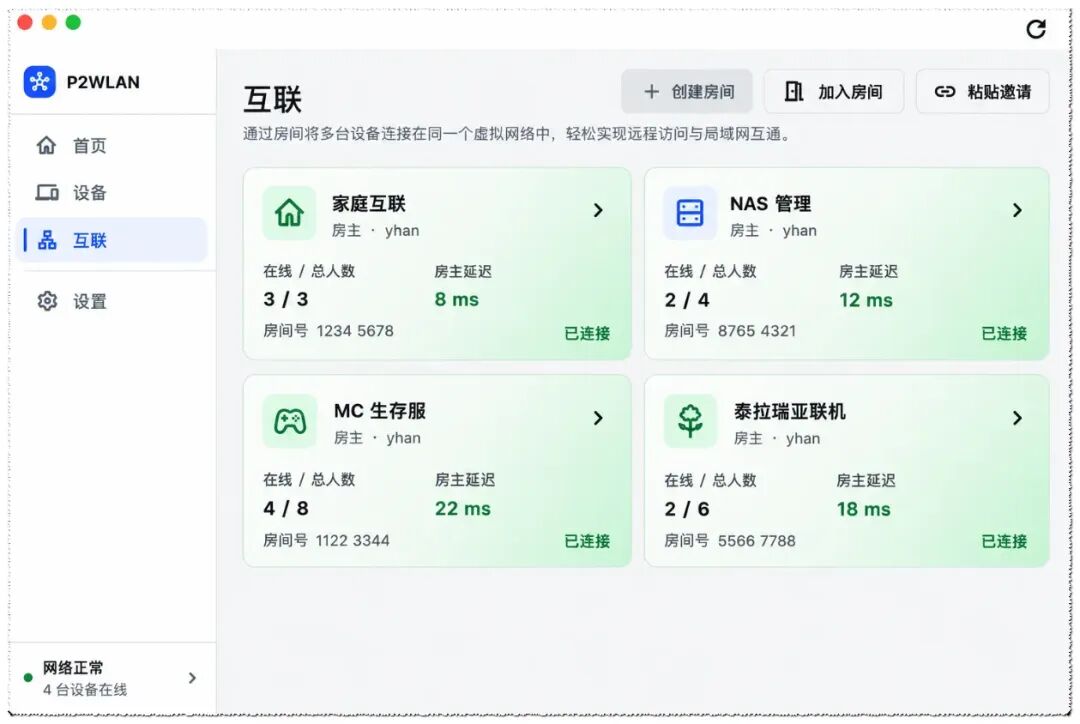Click 已连接 status on MC 生存服 card
This screenshot has height=724, width=1080.
pyautogui.click(x=587, y=541)
